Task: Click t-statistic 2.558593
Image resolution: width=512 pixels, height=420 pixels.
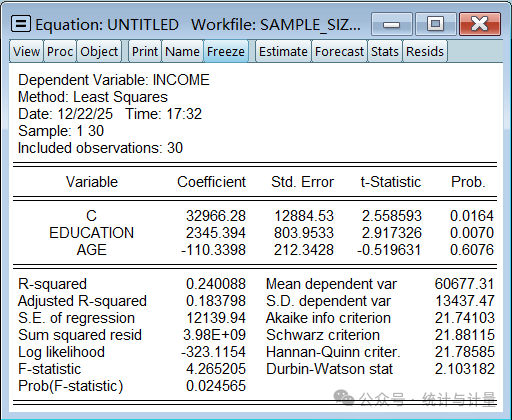Action: click(392, 216)
